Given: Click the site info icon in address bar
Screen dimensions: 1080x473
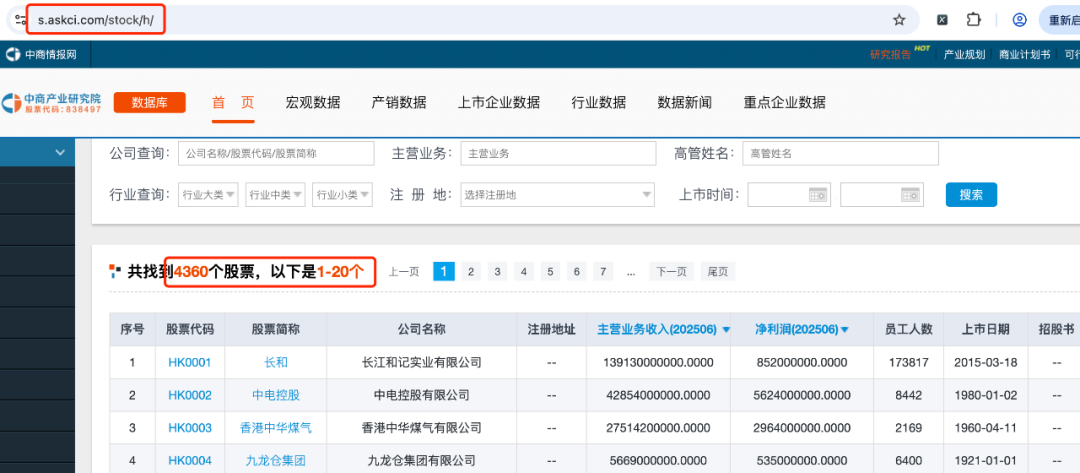Looking at the screenshot, I should point(21,20).
